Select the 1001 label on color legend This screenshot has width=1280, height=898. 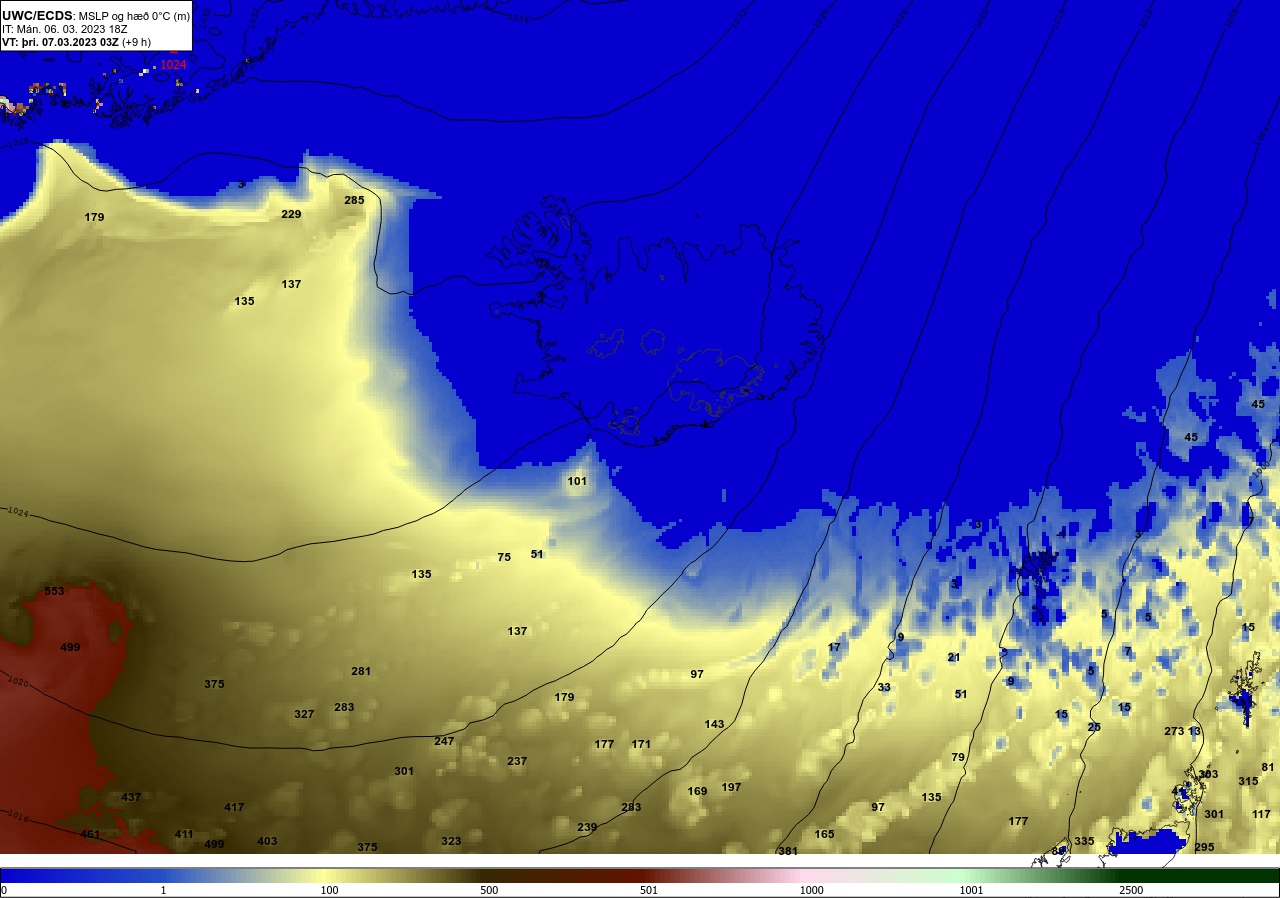click(971, 890)
